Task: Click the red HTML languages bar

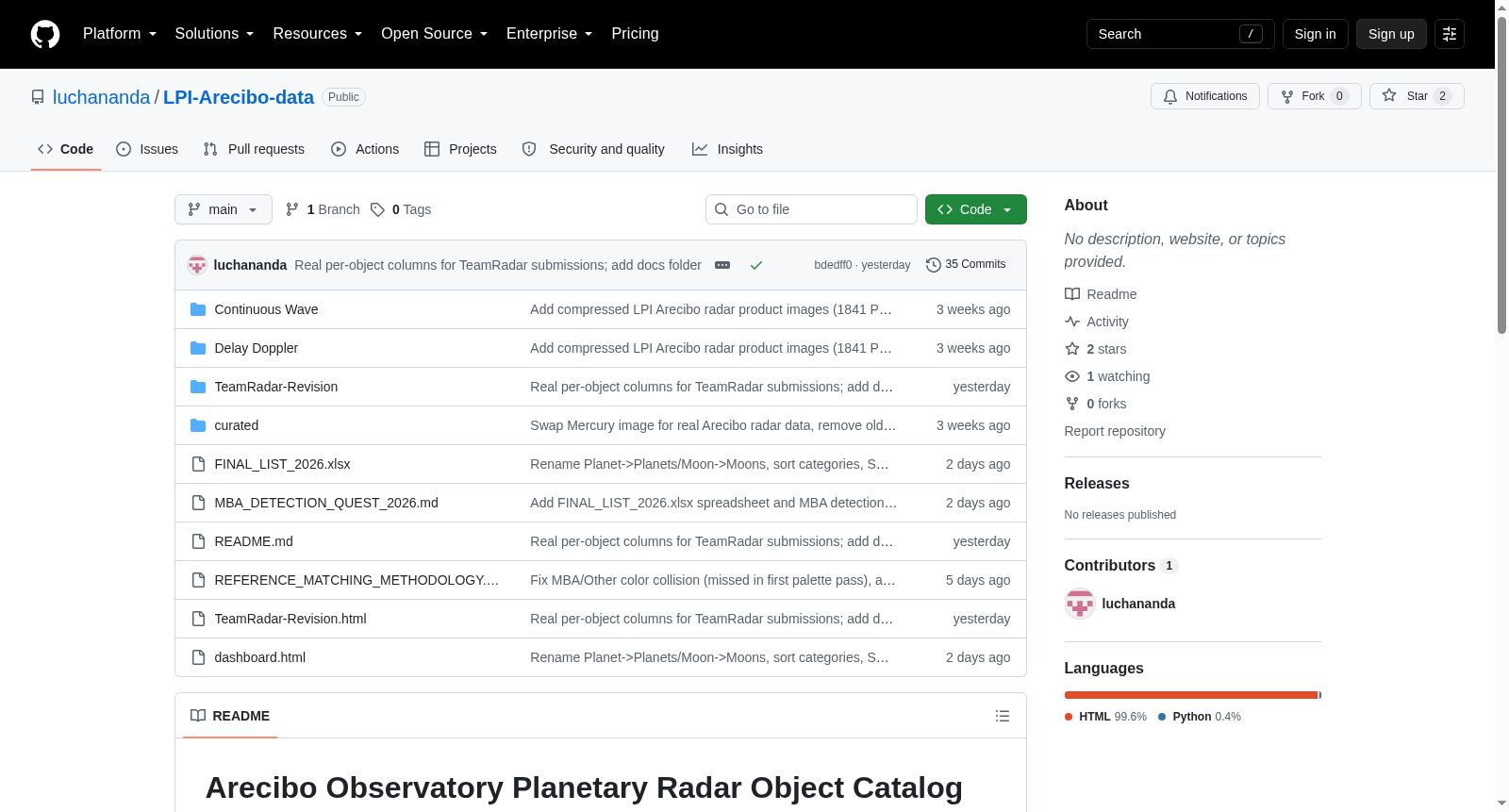Action: 1191,695
